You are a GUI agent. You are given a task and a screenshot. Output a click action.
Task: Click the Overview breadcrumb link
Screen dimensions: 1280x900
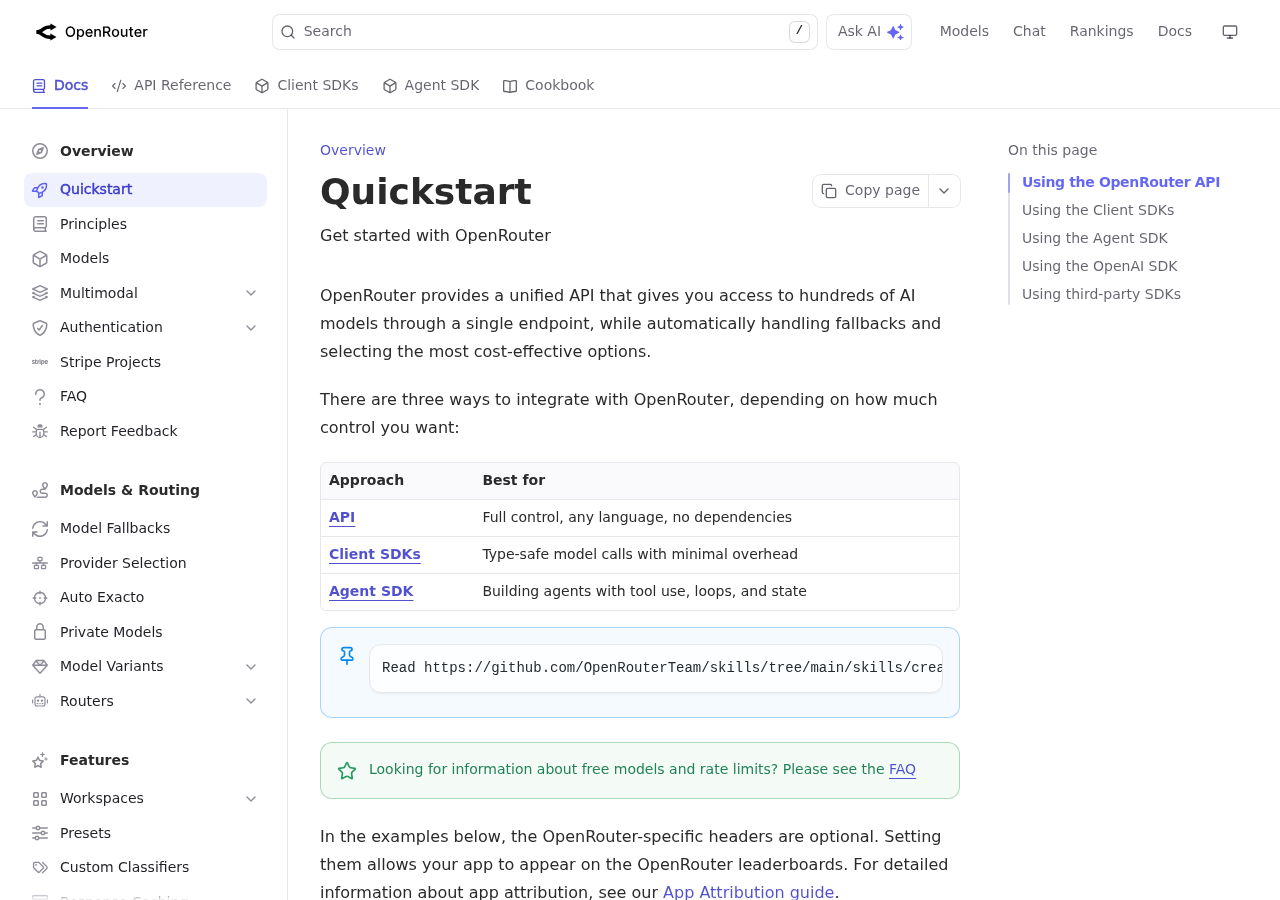point(353,151)
